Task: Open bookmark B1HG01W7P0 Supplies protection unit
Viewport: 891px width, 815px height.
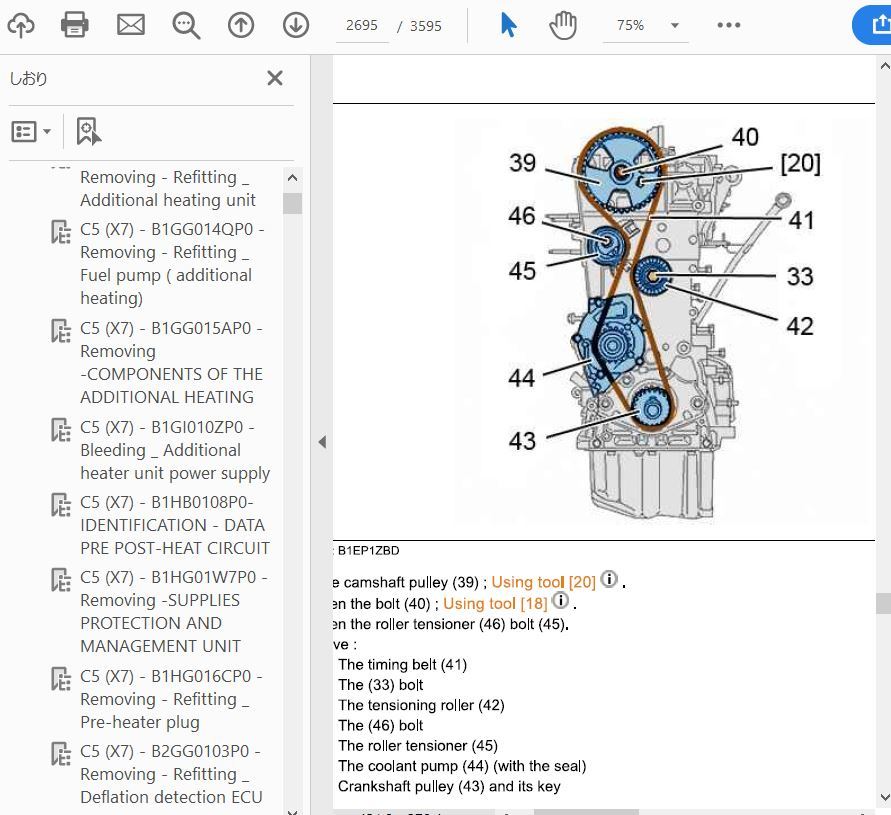Action: pyautogui.click(x=174, y=612)
